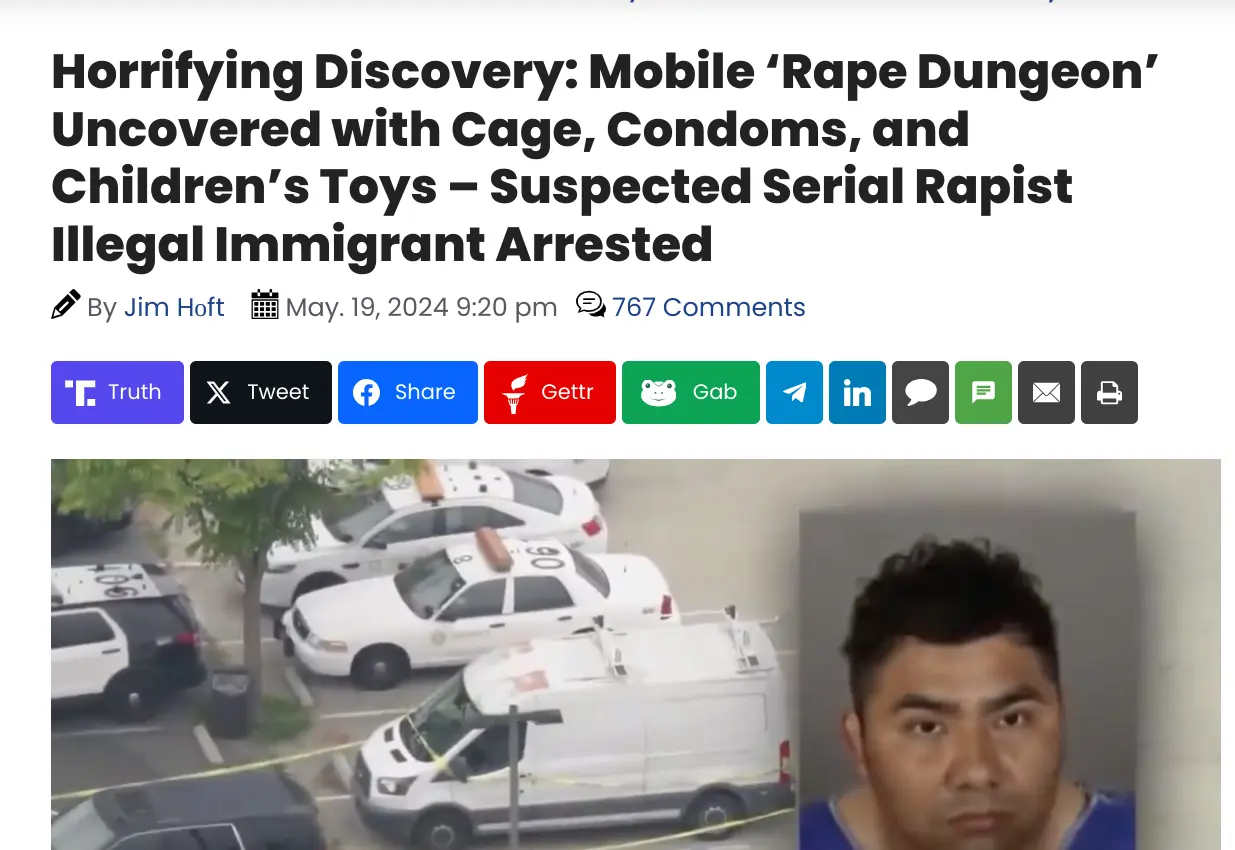Share via the Telegram paper-plane icon
This screenshot has height=850, width=1235.
point(794,392)
